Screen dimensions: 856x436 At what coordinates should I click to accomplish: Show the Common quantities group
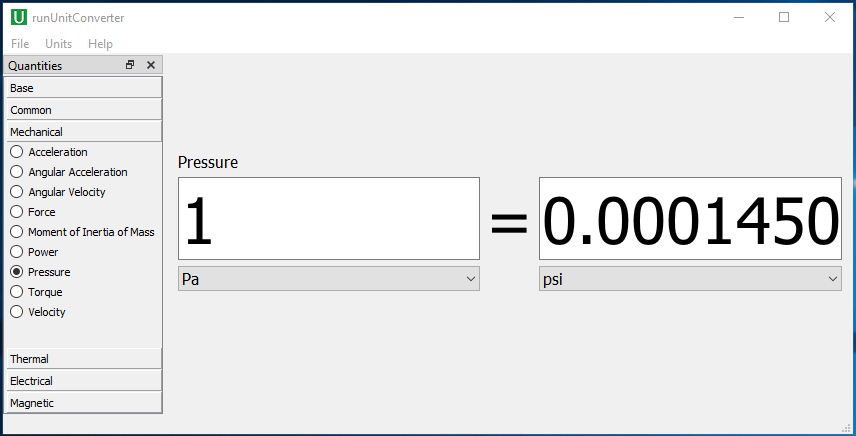pyautogui.click(x=84, y=110)
